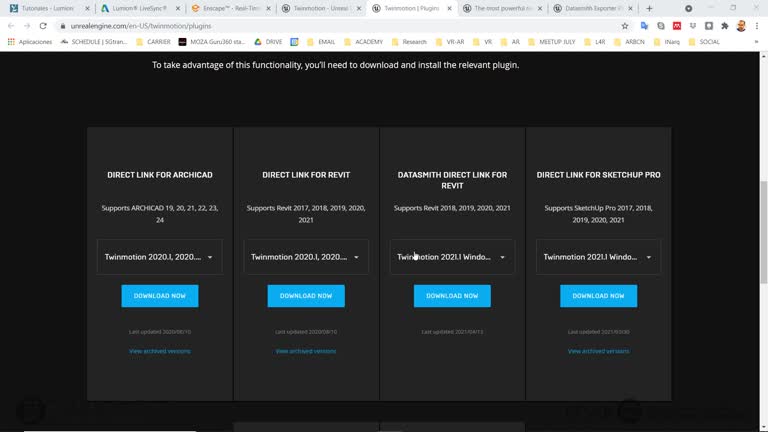Click the browser back arrow
The height and width of the screenshot is (432, 768).
(11, 26)
